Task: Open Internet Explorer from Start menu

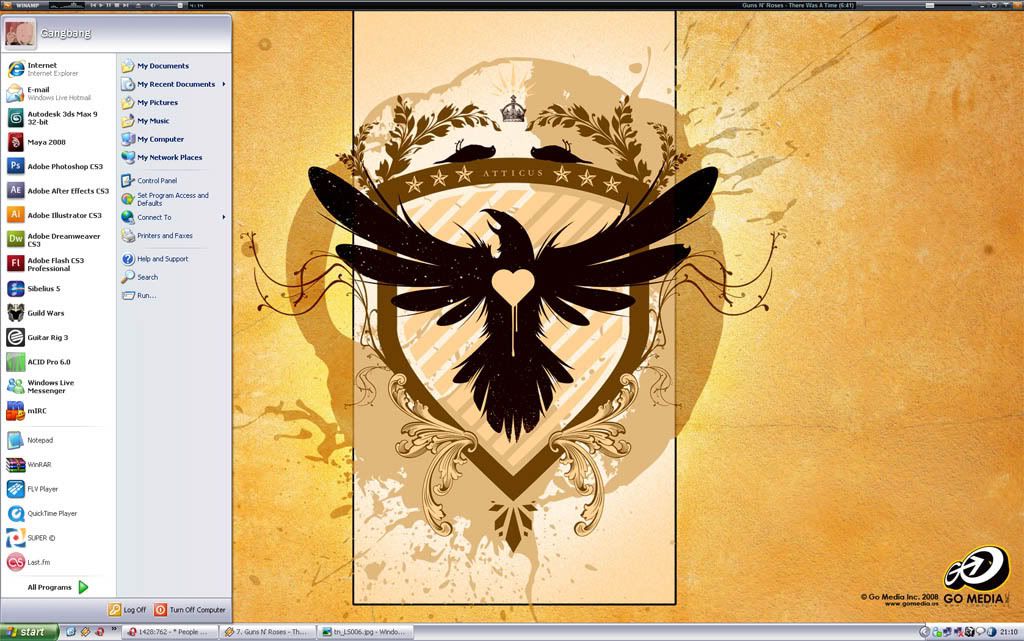Action: coord(57,69)
